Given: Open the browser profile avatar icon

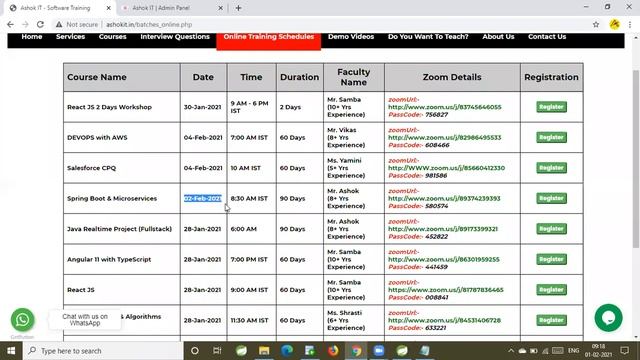Looking at the screenshot, I should [x=615, y=24].
